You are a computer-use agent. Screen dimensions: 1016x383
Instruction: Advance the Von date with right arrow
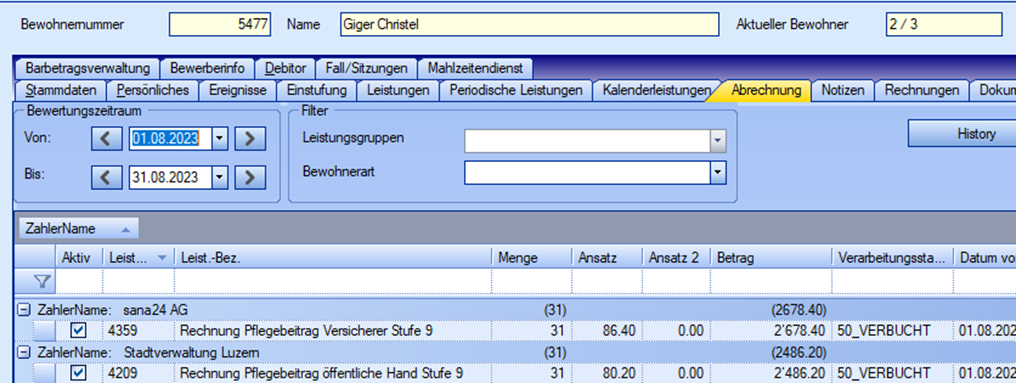coord(250,138)
